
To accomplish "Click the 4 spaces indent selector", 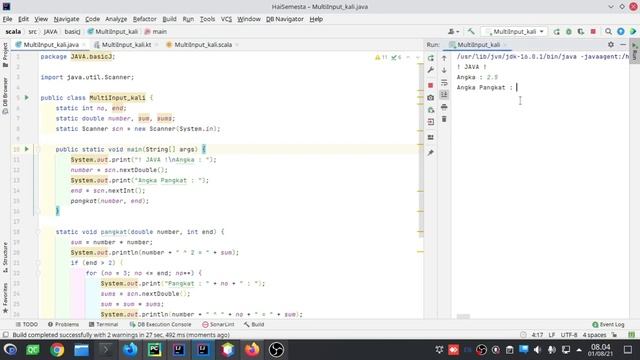I will (594, 335).
